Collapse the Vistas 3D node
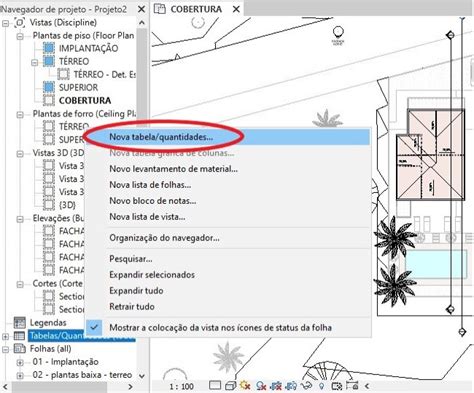 click(x=20, y=154)
